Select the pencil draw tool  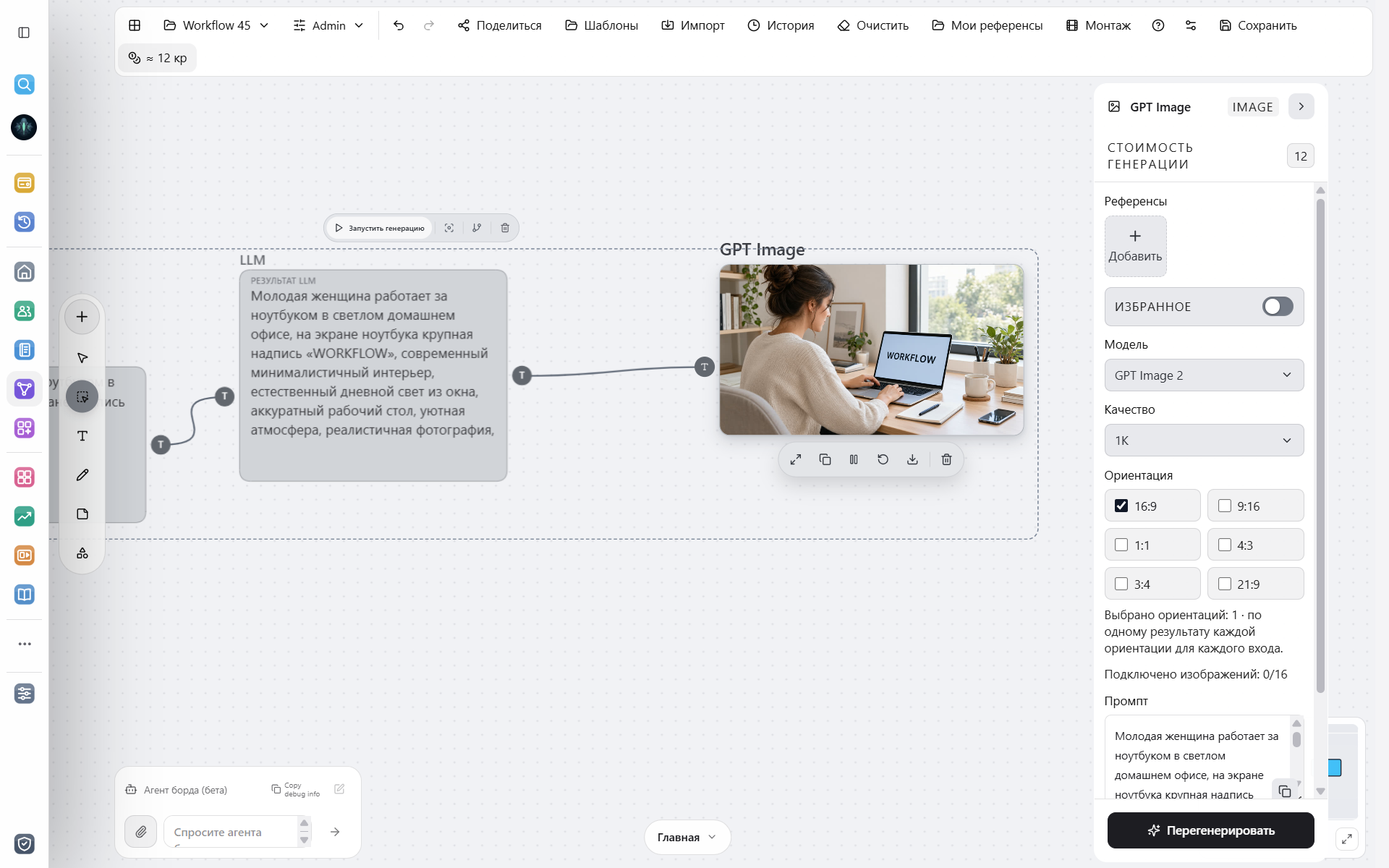pos(82,475)
